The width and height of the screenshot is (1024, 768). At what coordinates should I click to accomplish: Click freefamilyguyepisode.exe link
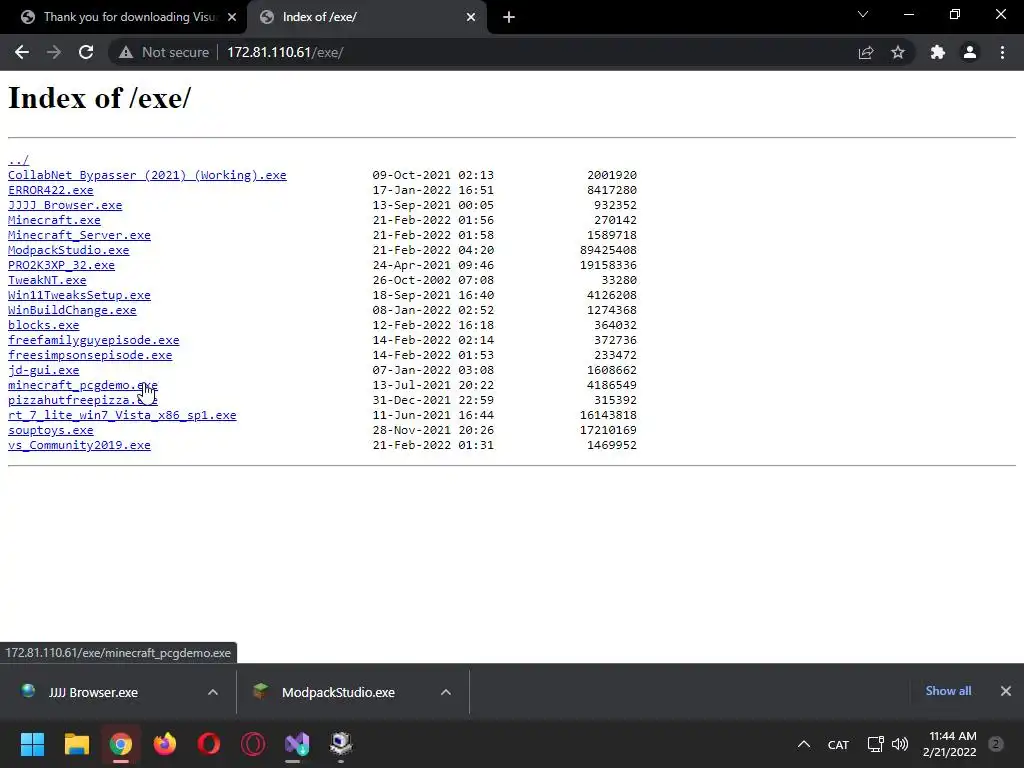click(x=93, y=340)
